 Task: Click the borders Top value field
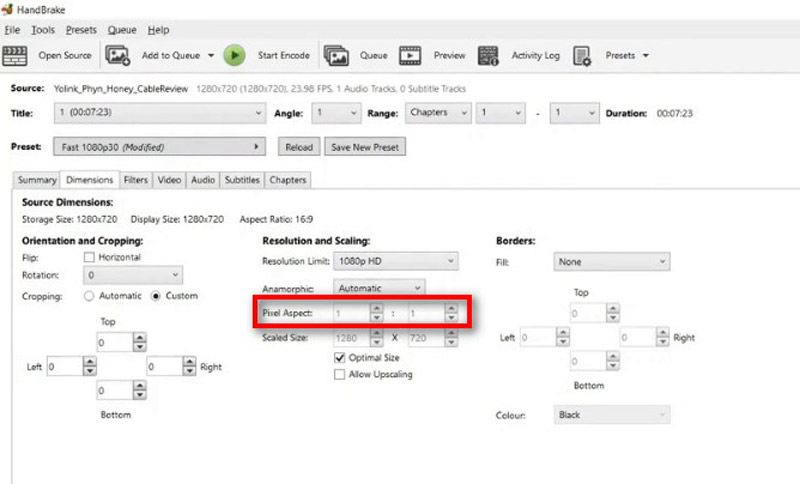pyautogui.click(x=588, y=313)
